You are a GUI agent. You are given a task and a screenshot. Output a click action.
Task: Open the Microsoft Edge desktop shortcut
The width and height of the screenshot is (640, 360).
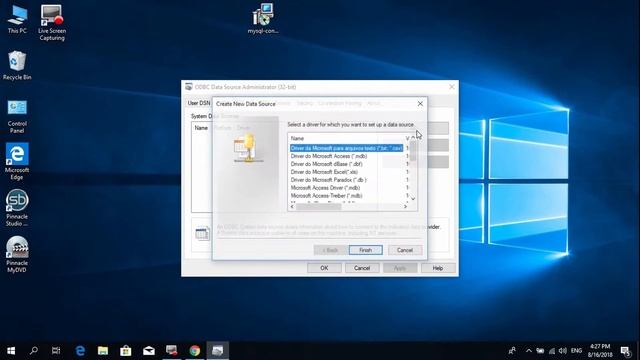coord(17,162)
